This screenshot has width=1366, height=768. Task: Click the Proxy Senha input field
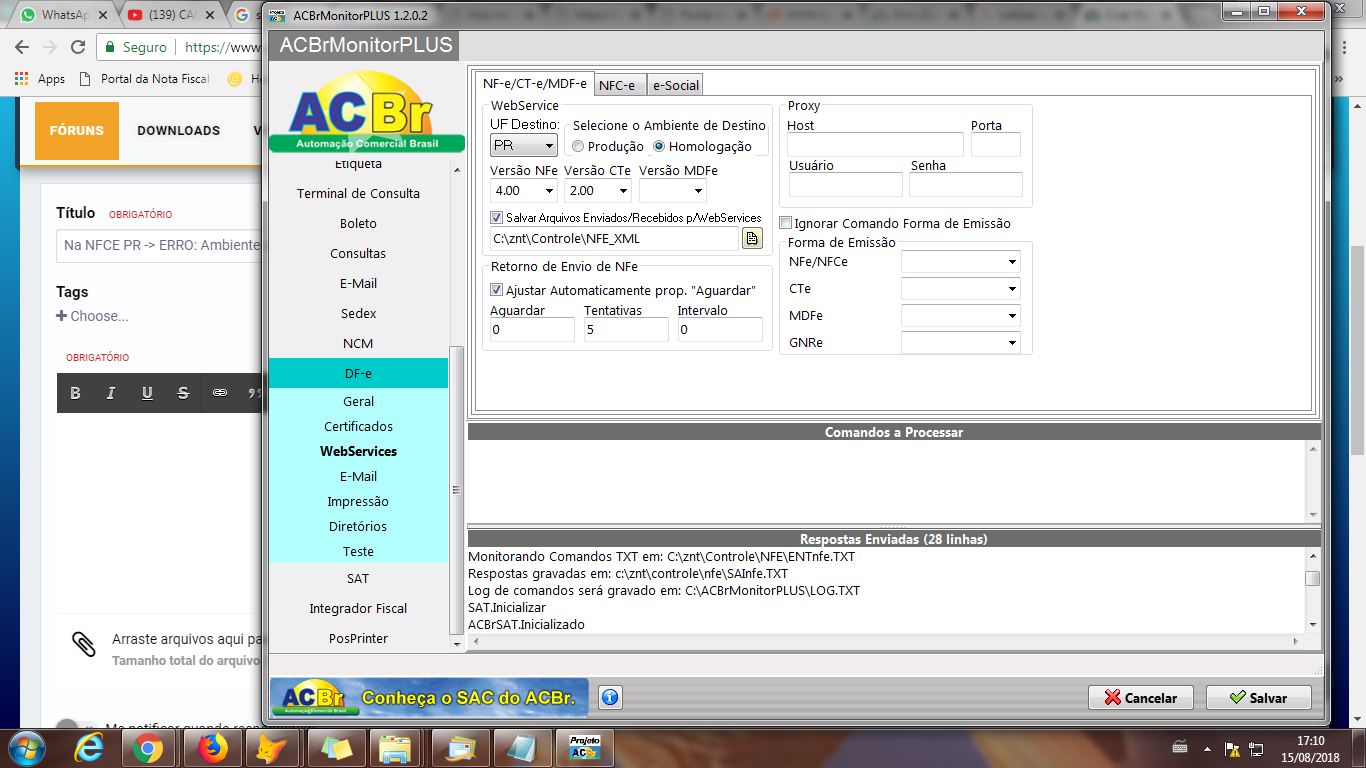point(966,185)
